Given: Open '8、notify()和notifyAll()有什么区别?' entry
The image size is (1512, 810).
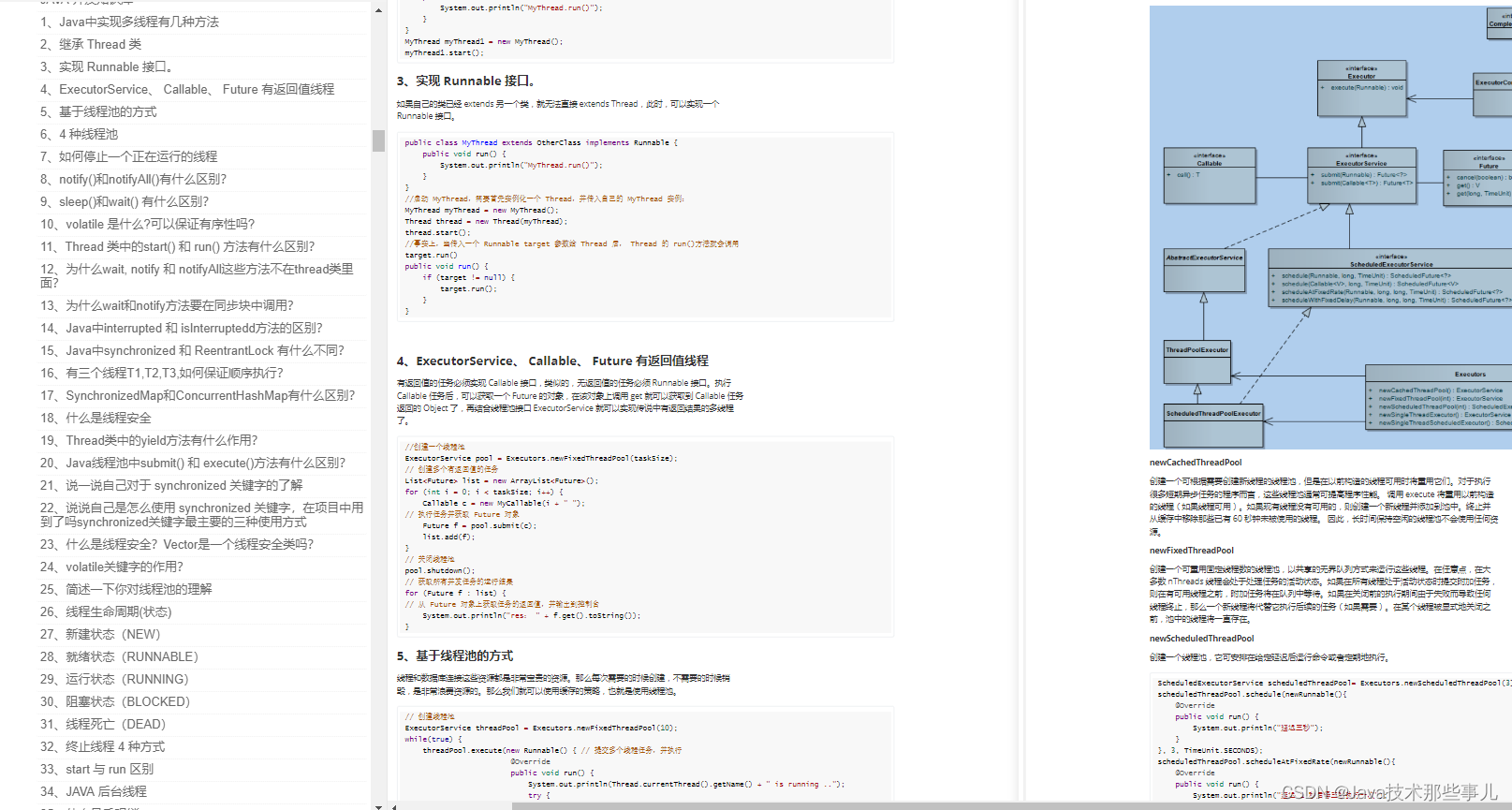Looking at the screenshot, I should click(133, 179).
